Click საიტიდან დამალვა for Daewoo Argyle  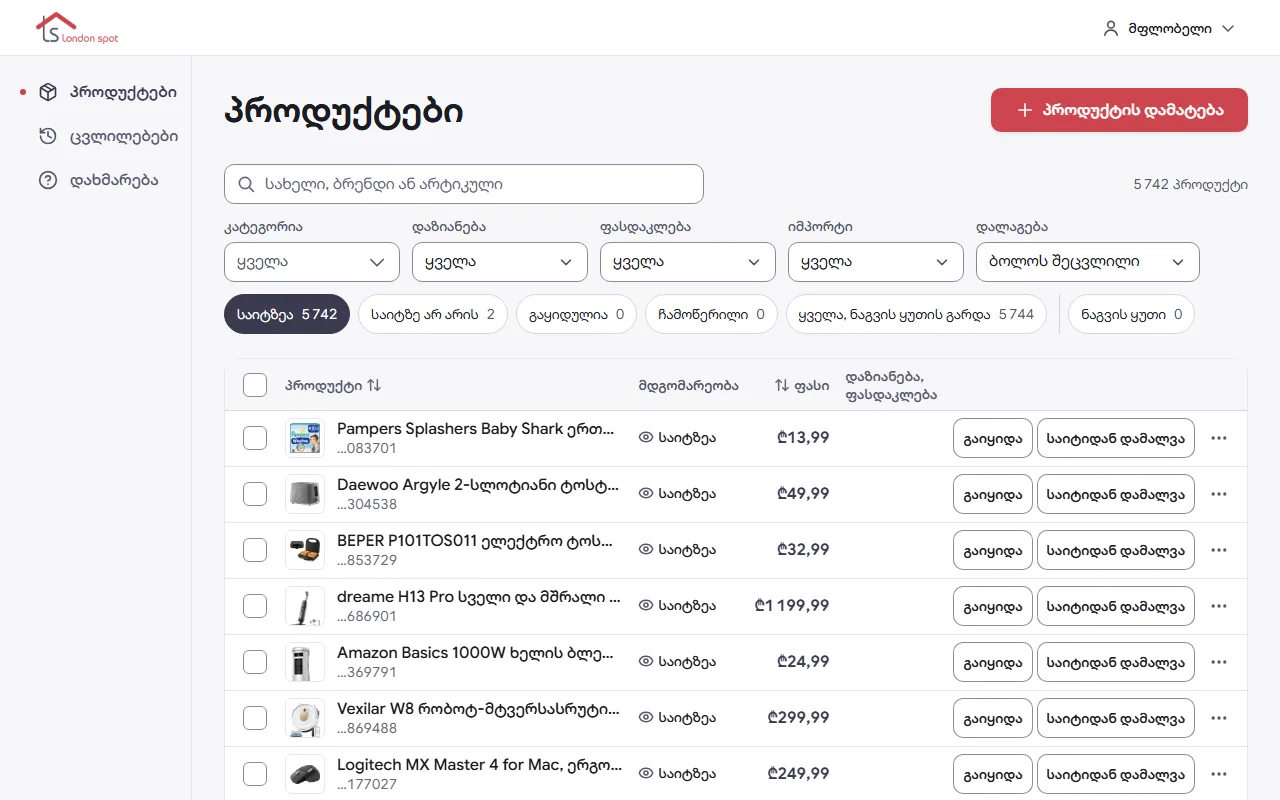(1116, 494)
